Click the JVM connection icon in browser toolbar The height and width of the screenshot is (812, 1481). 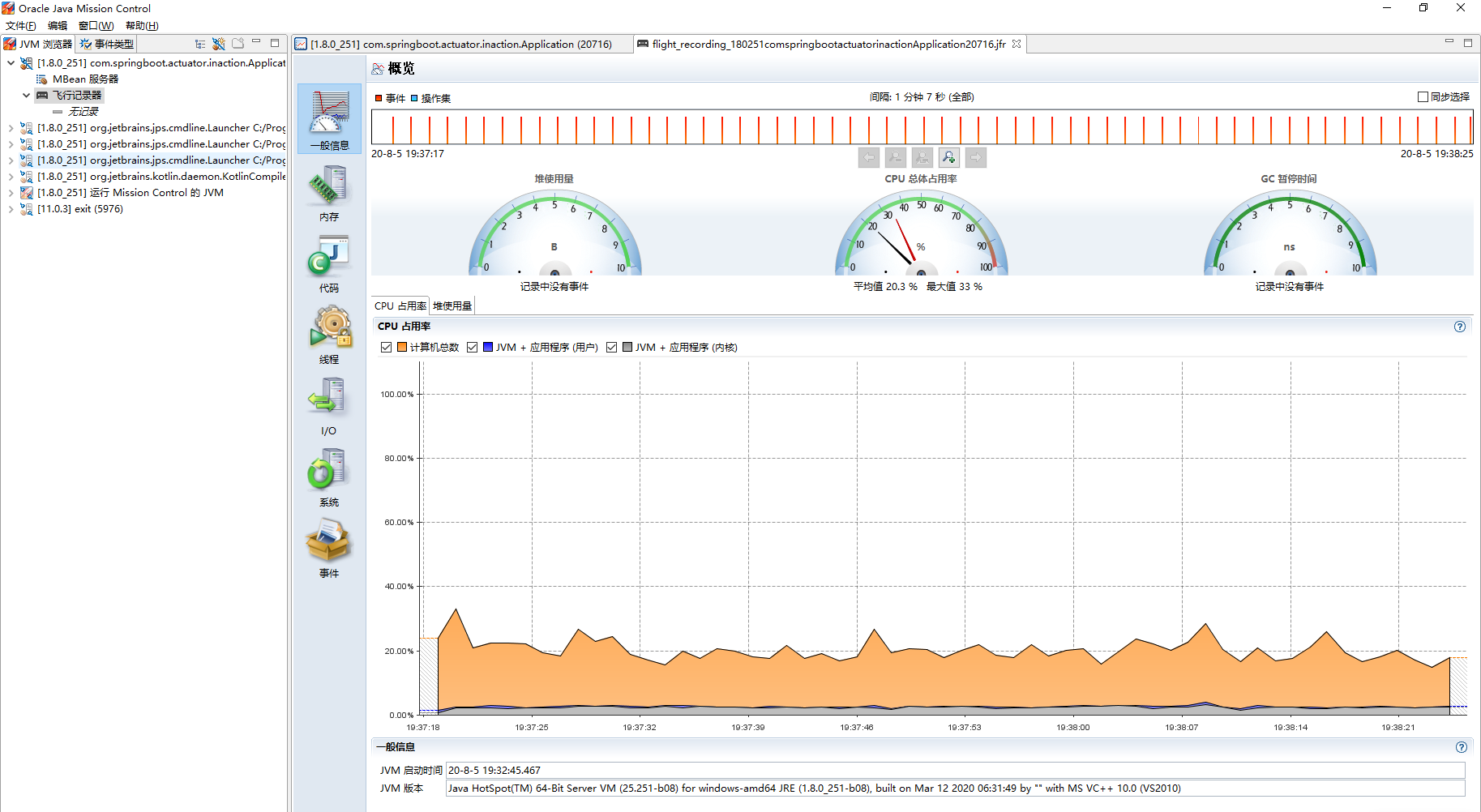(x=219, y=44)
